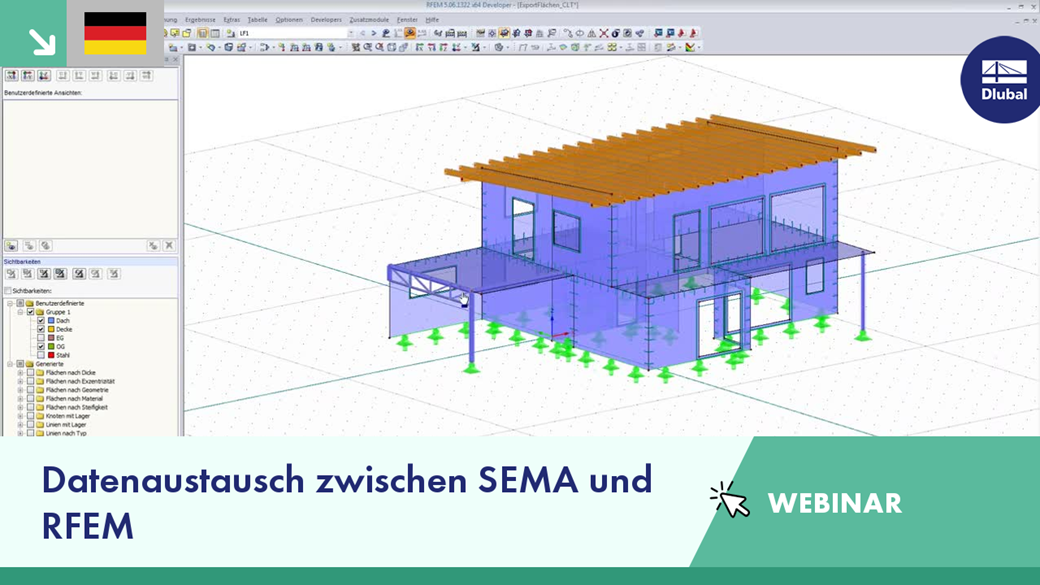1040x585 pixels.
Task: Select the Gruppe 1 label
Action: point(58,312)
